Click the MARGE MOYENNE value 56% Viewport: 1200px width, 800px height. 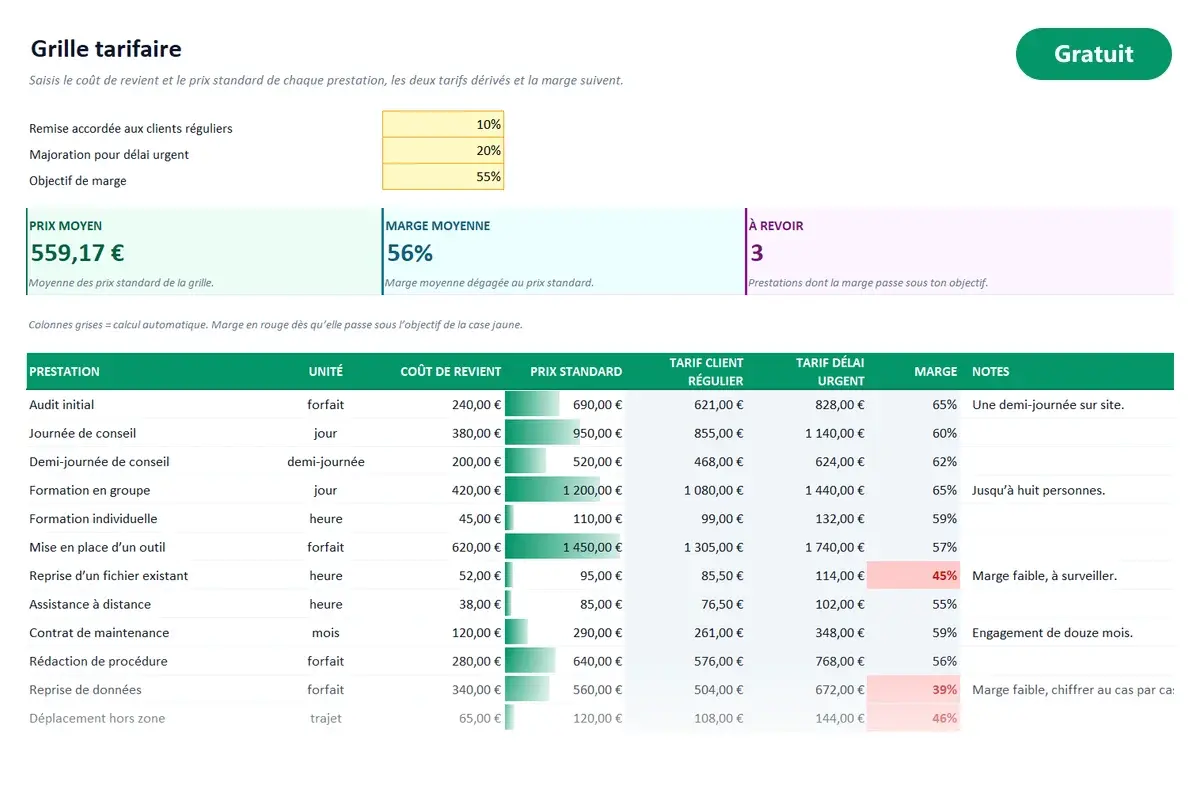[410, 253]
